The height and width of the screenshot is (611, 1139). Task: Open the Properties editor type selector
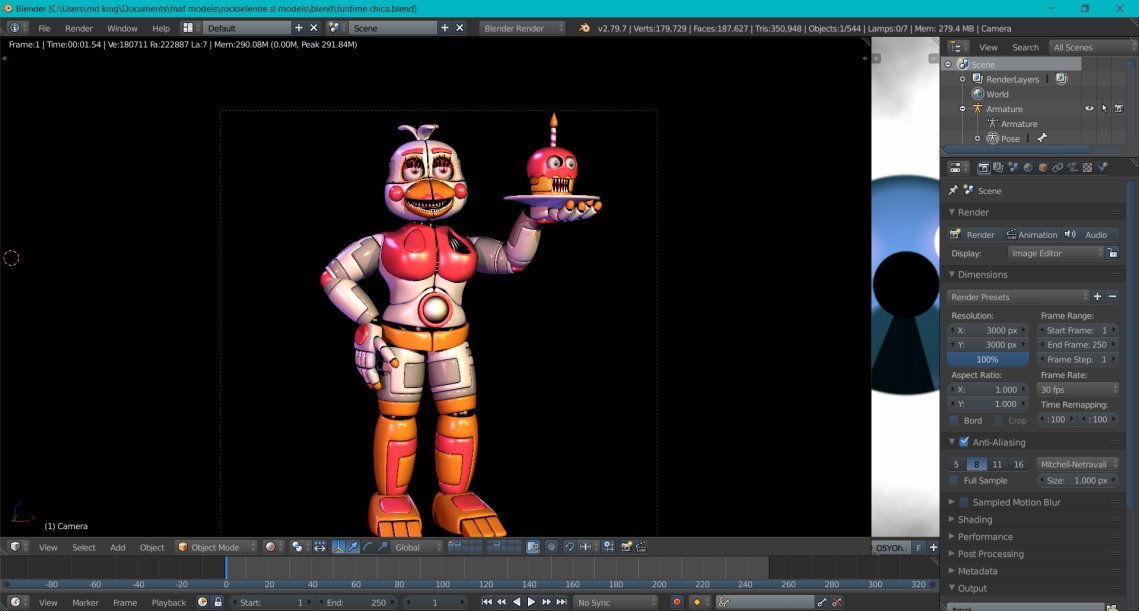pyautogui.click(x=958, y=168)
